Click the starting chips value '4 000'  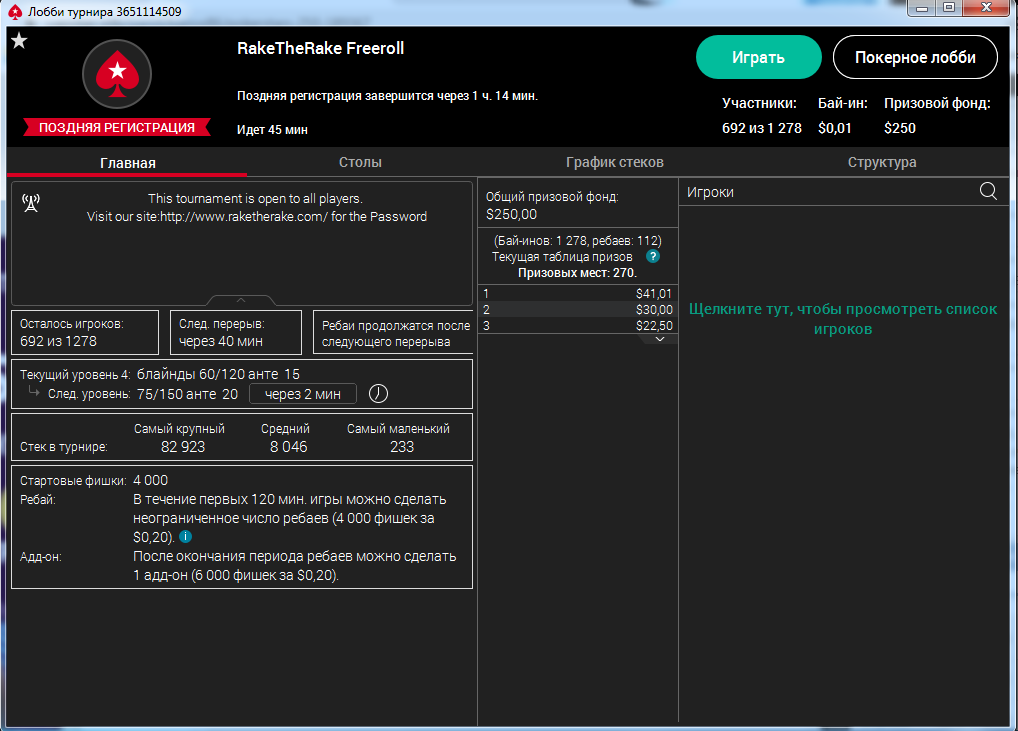[151, 480]
